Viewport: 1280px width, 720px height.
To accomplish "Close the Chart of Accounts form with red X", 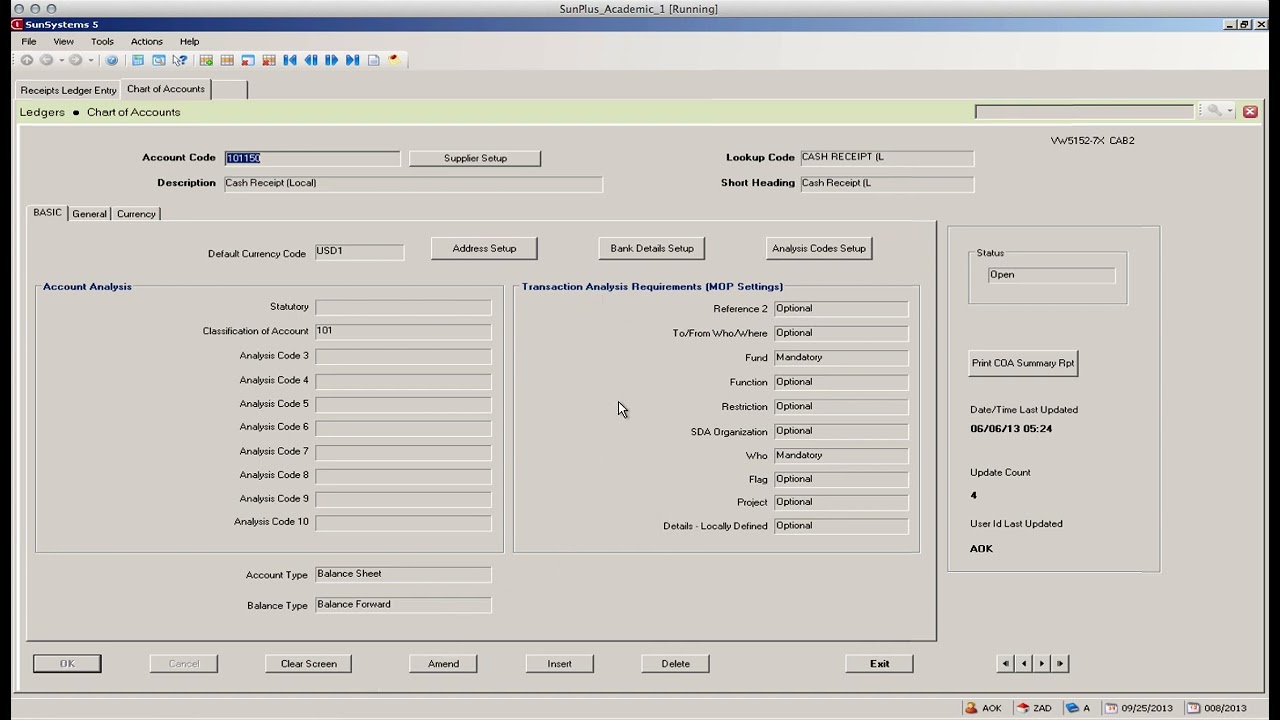I will pos(1250,111).
